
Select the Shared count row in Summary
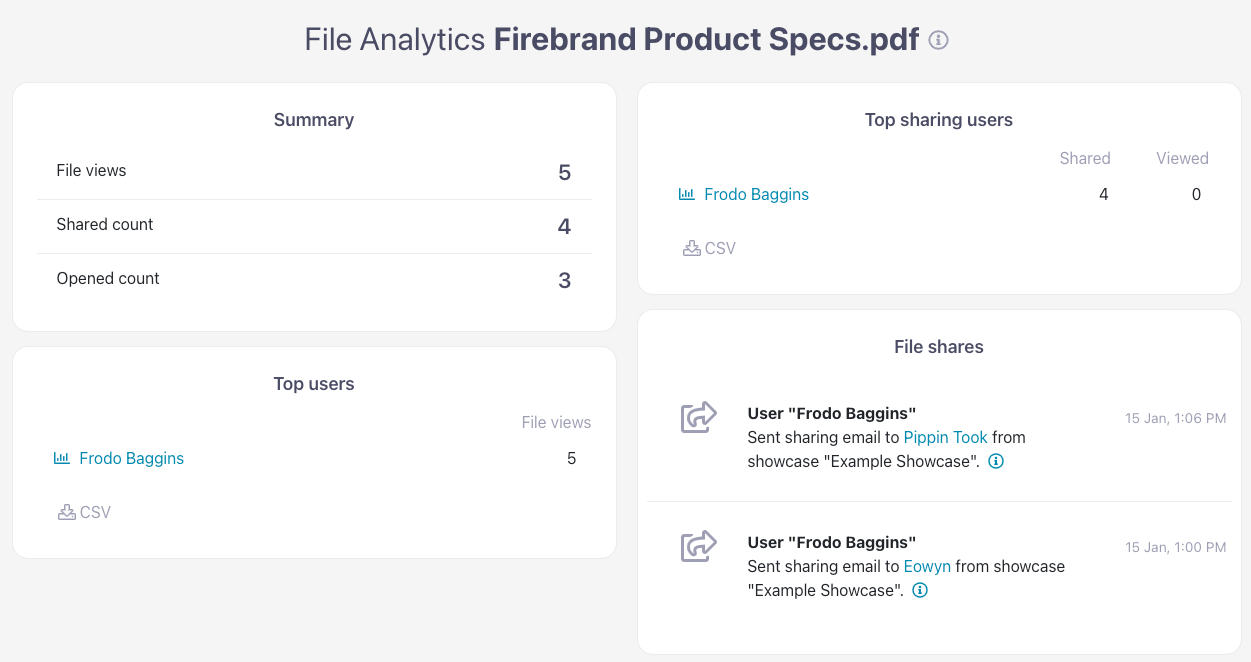point(313,225)
